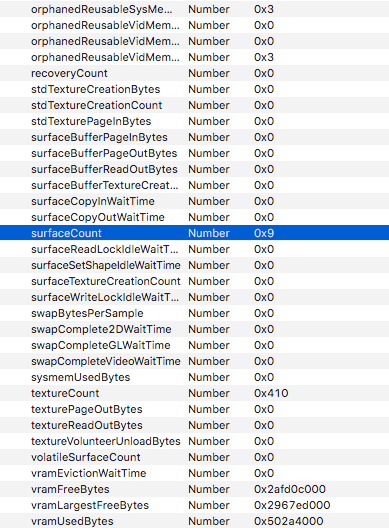Viewport: 389px width, 528px height.
Task: Select swapComplete2DWaitTime in the list
Action: tap(194, 329)
